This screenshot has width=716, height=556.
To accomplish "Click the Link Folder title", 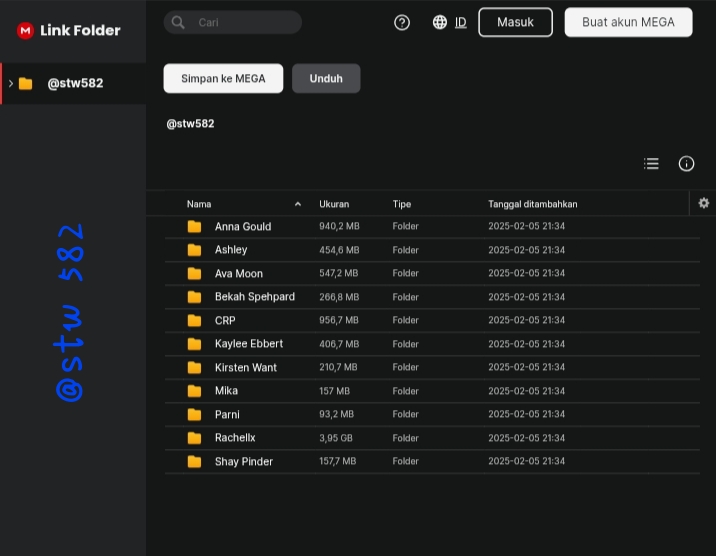I will [x=80, y=31].
